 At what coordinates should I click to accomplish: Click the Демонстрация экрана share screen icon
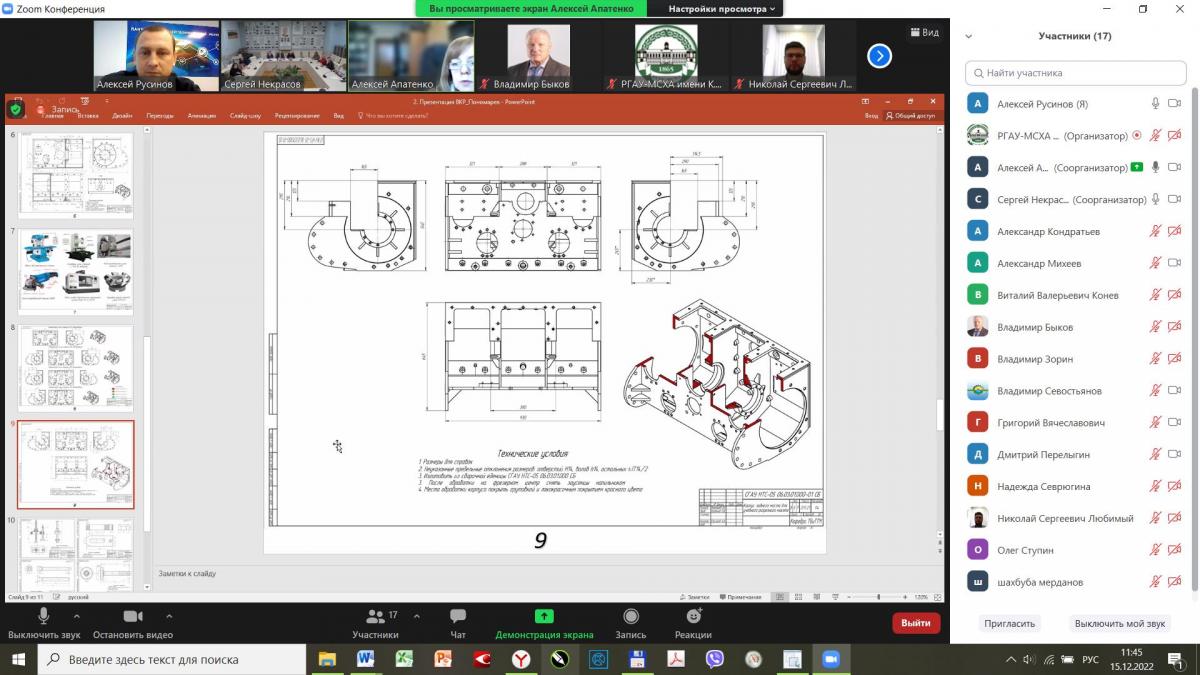(544, 617)
